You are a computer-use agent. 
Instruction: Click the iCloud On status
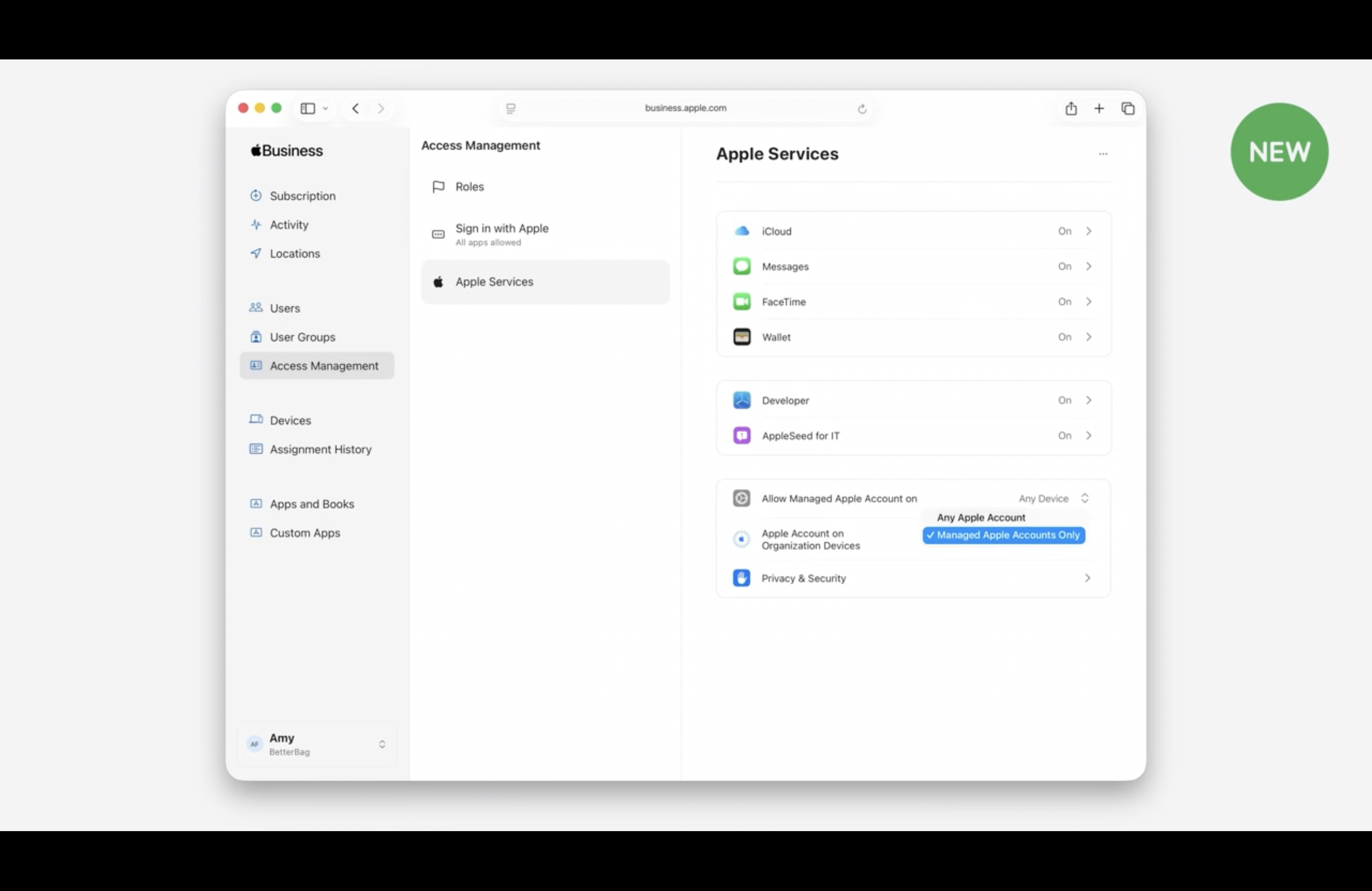(1064, 231)
